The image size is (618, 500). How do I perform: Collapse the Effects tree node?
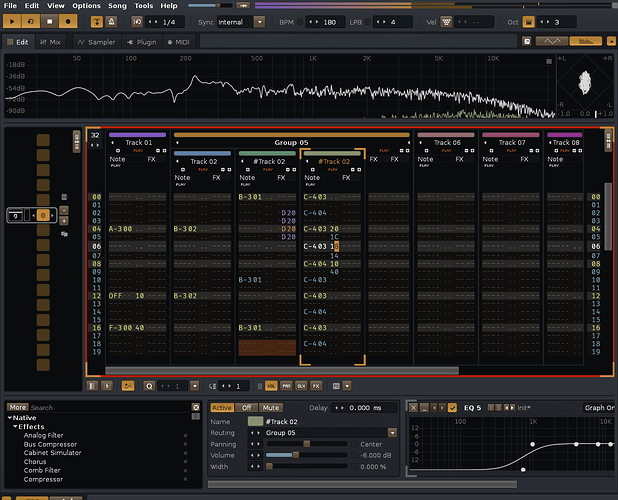15,426
